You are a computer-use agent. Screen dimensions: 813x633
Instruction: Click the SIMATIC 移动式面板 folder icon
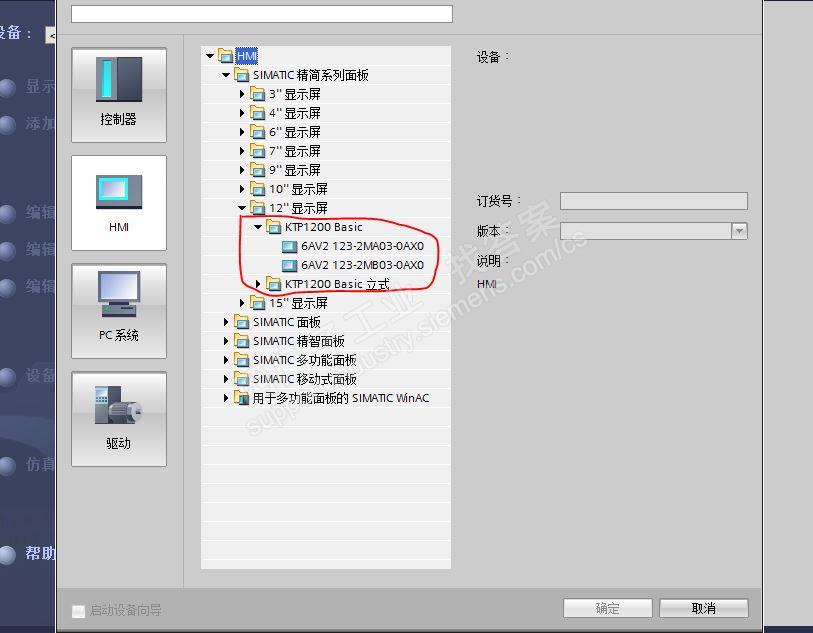pyautogui.click(x=242, y=379)
